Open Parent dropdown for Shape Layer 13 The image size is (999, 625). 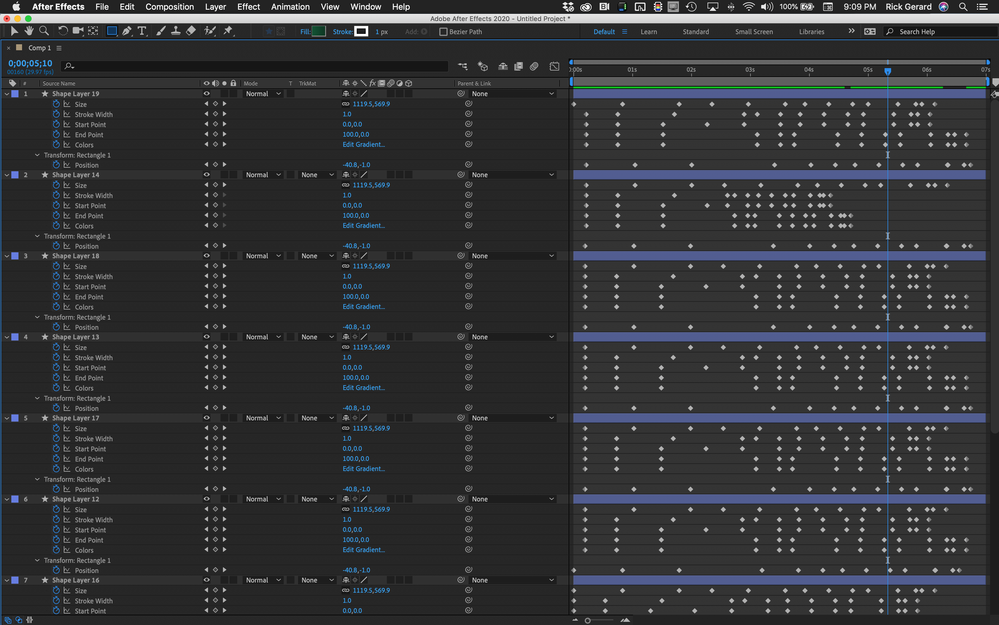tap(513, 336)
